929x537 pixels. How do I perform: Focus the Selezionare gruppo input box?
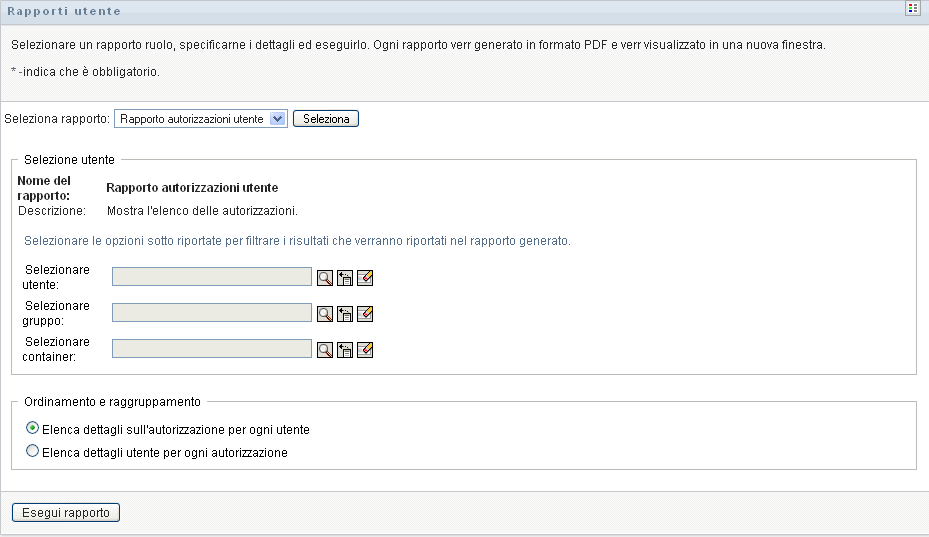point(212,313)
